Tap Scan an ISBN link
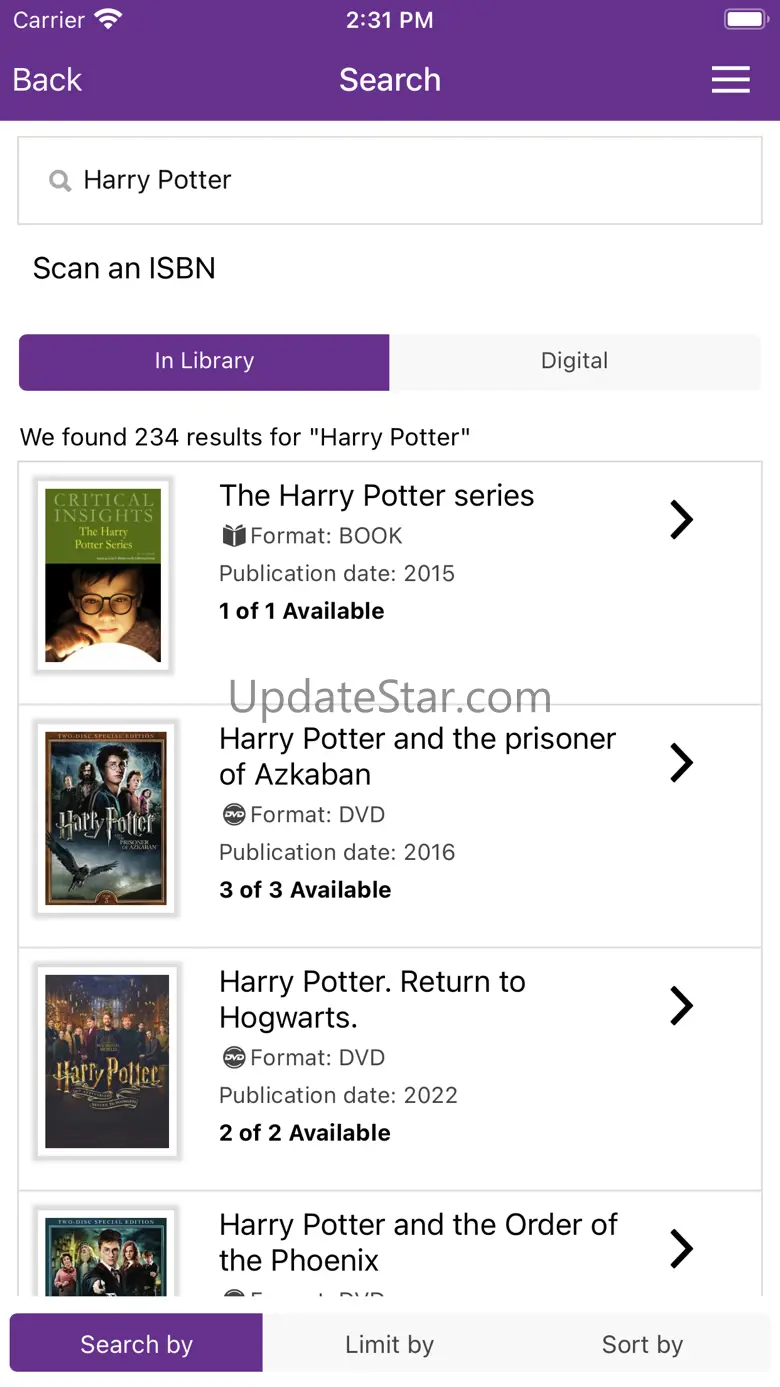780x1387 pixels. 124,268
